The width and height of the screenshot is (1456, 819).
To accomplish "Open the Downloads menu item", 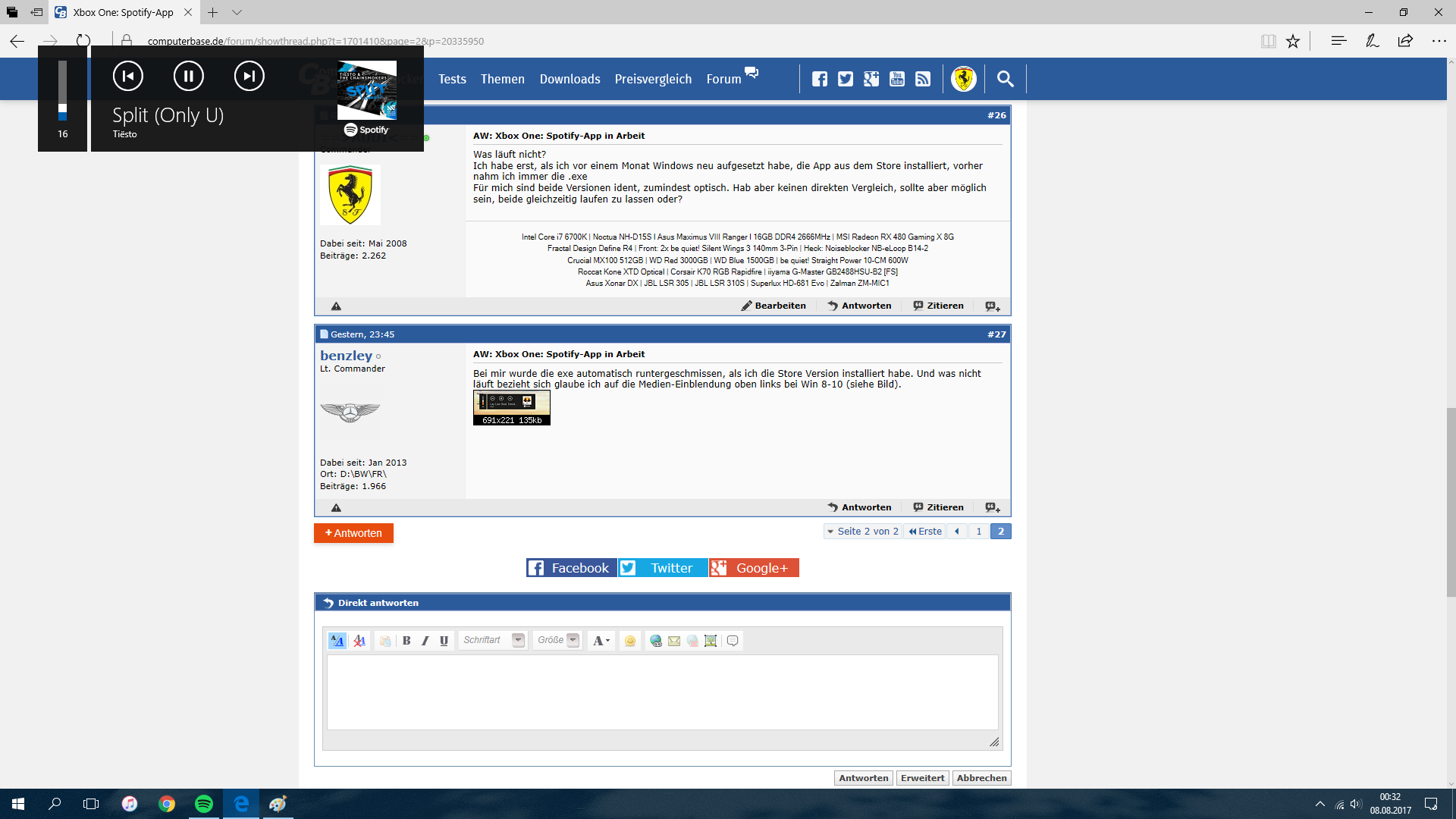I will (570, 79).
